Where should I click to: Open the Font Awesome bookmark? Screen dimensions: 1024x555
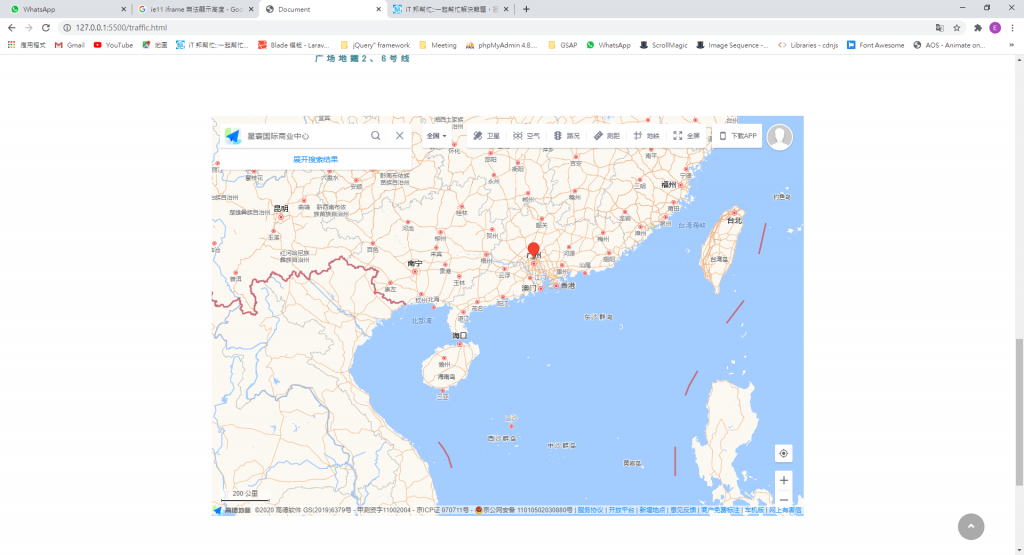pos(875,45)
